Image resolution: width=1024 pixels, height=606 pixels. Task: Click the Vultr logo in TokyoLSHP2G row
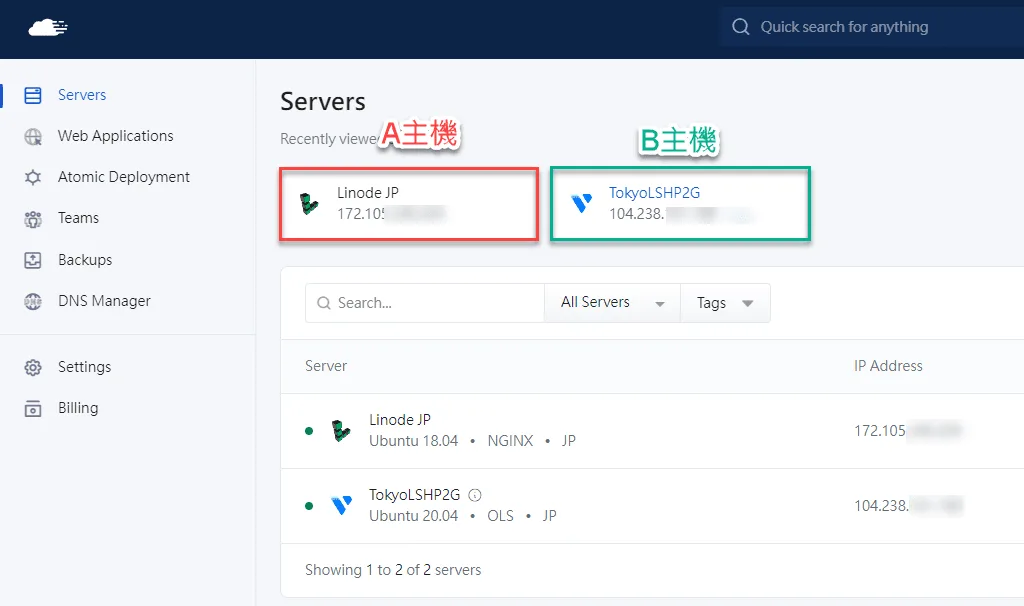[342, 505]
